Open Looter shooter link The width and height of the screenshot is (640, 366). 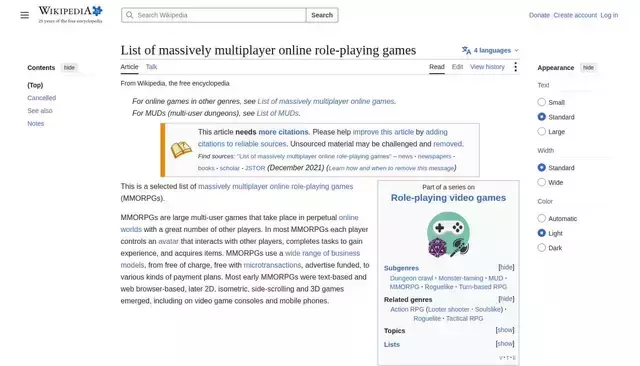[449, 309]
